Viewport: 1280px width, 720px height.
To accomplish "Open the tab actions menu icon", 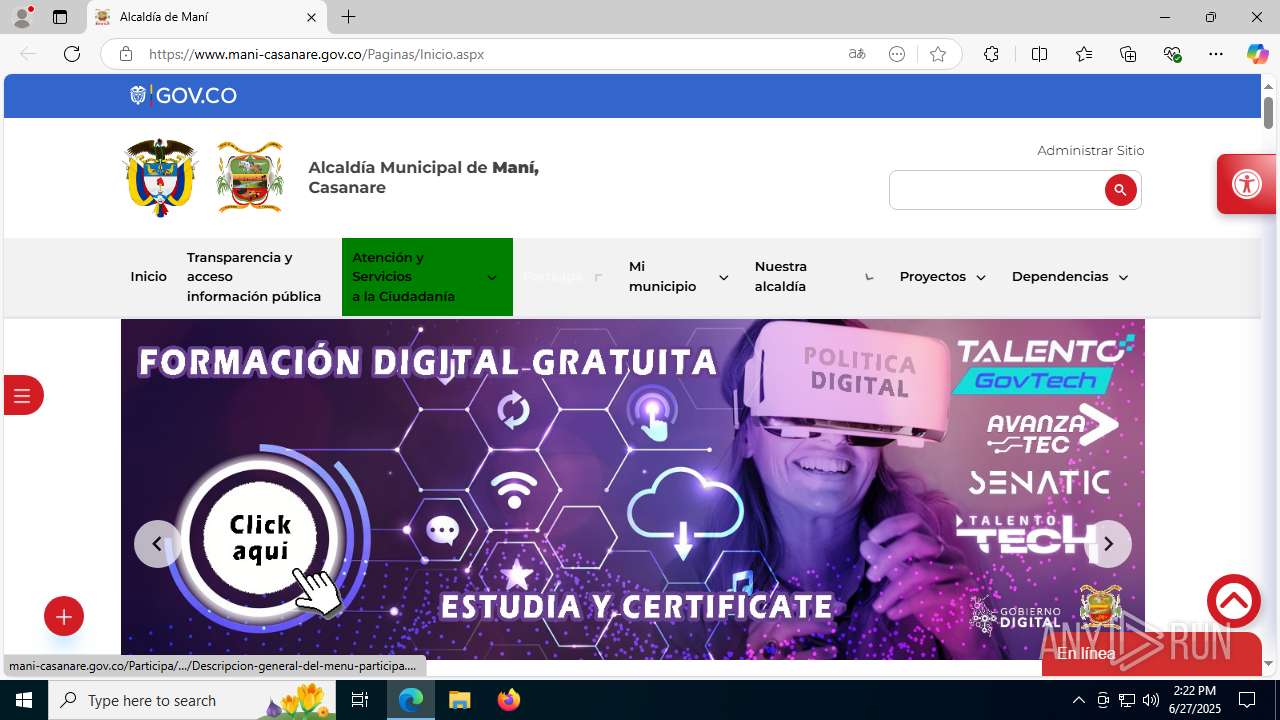I will pos(60,17).
